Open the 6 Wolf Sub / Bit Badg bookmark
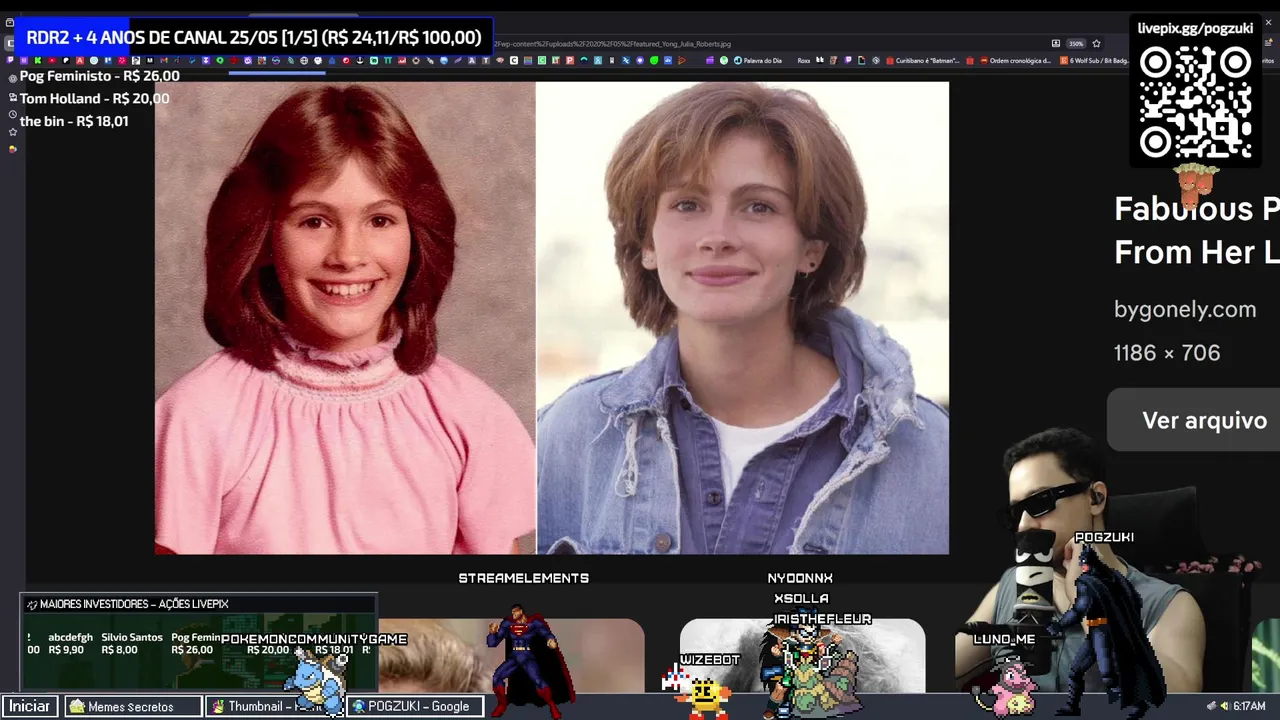Screen dimensions: 1280x720 click(1093, 60)
